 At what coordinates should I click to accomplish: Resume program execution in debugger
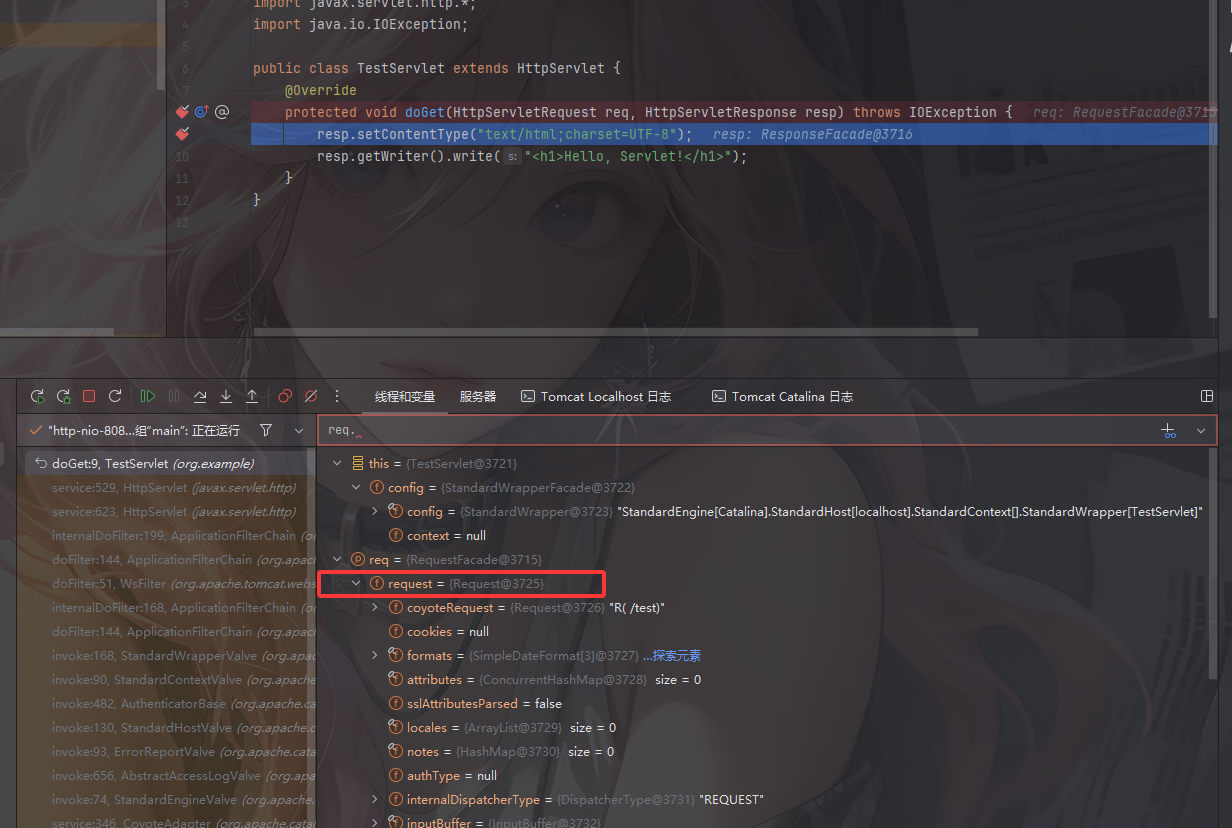coord(148,397)
